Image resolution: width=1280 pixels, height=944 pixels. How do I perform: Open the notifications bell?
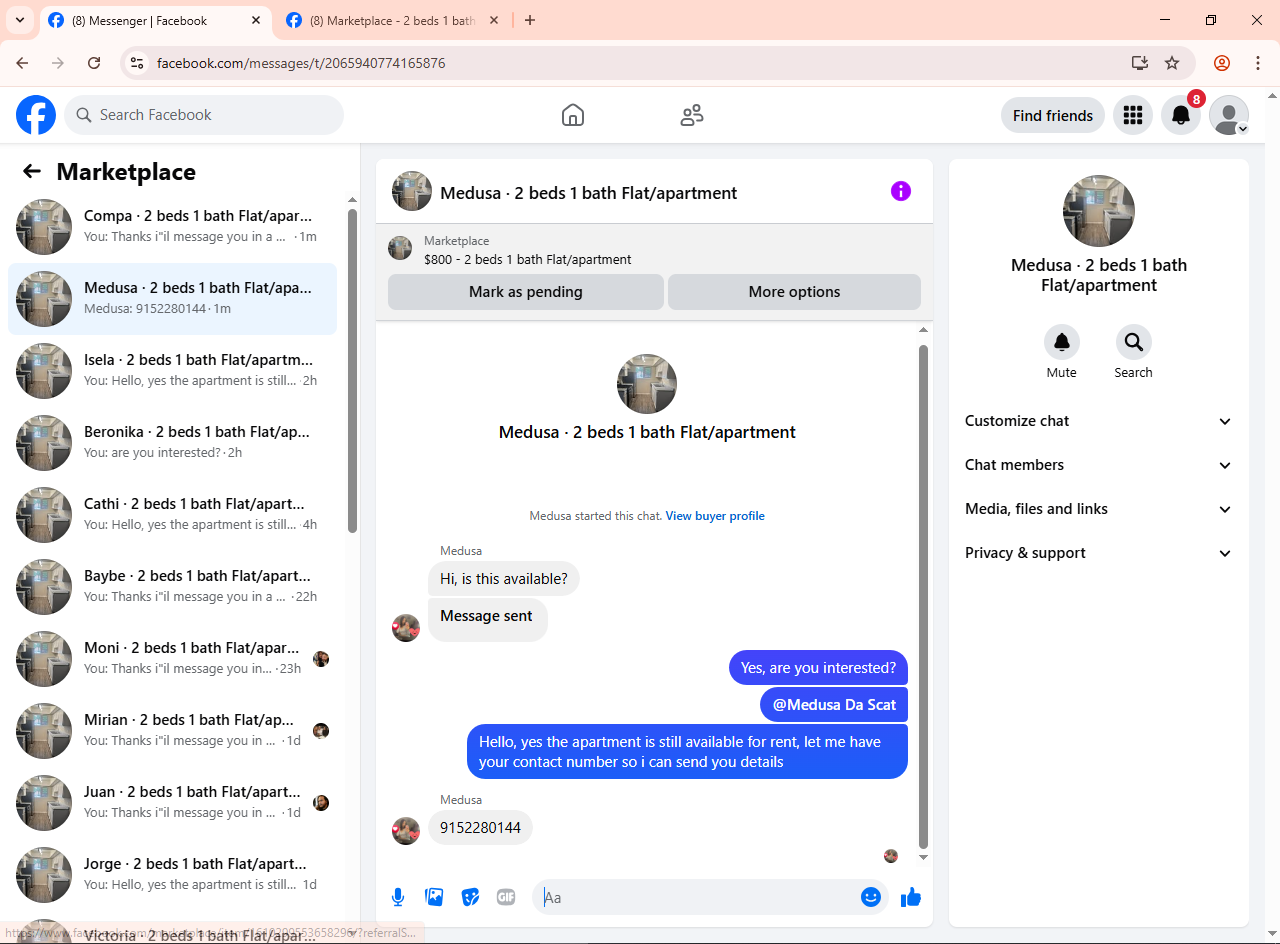[x=1181, y=115]
